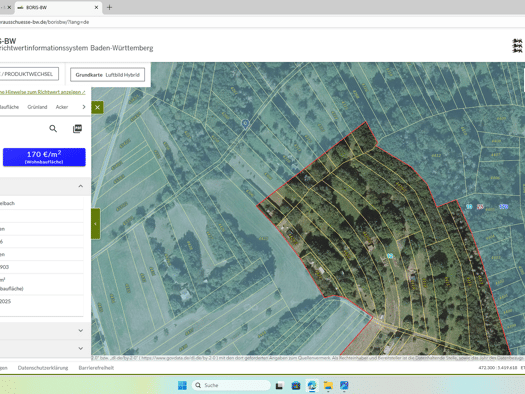
Task: Click the PRODUKTWECHSEL button
Action: click(29, 74)
